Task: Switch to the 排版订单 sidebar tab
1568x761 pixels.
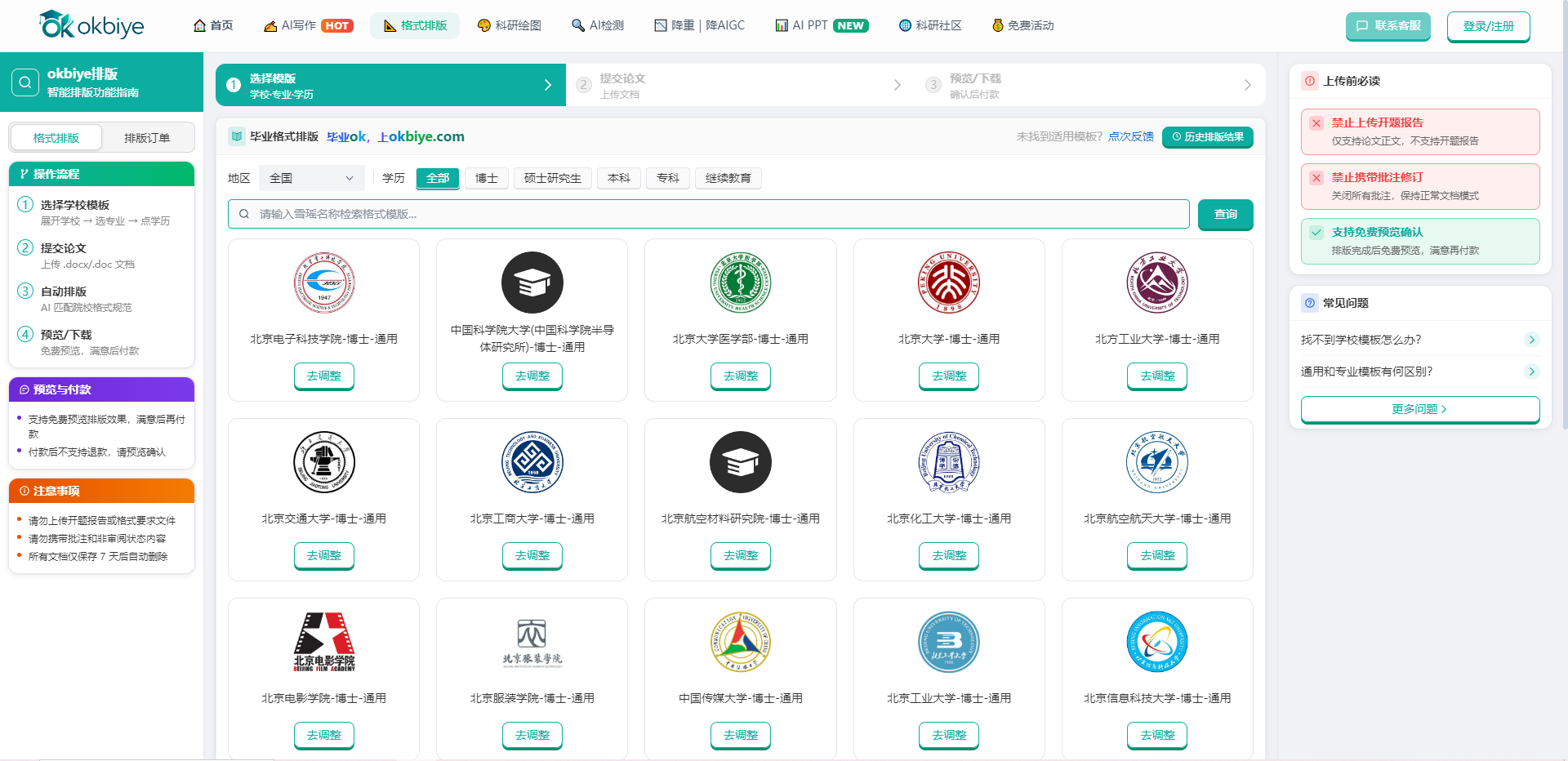Action: (x=147, y=138)
